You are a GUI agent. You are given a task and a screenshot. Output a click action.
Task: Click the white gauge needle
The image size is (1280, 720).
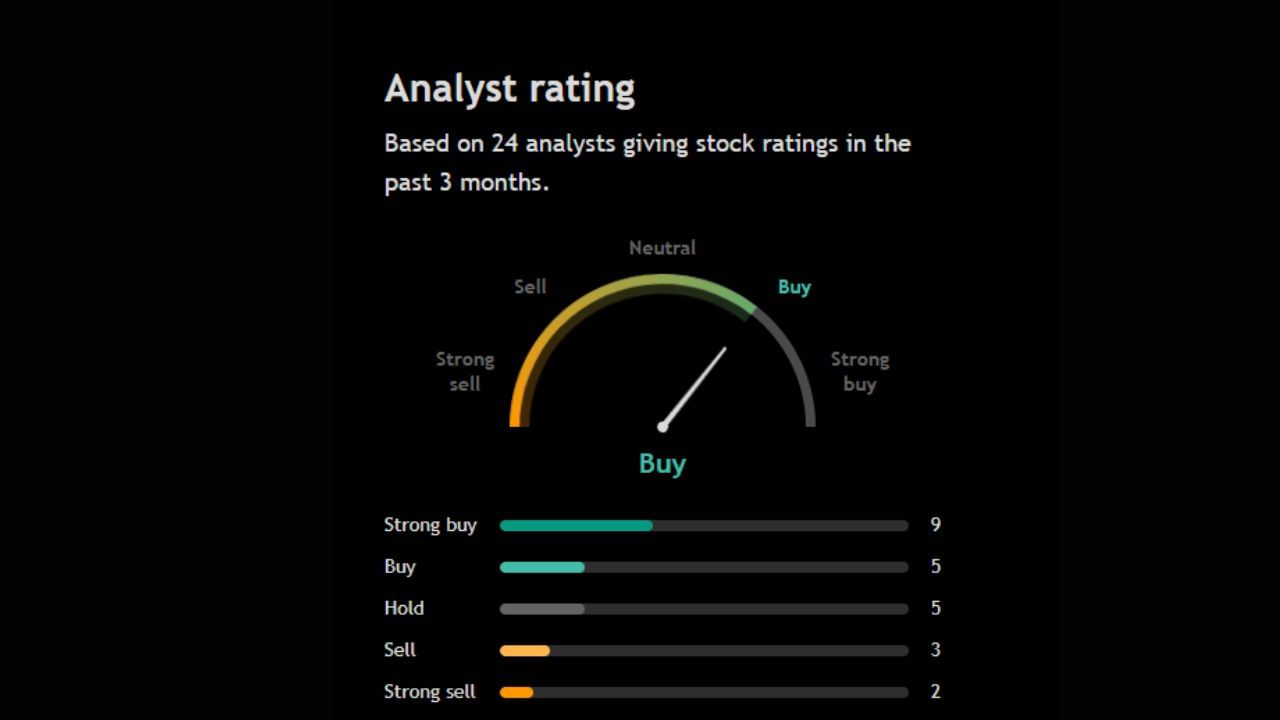point(695,386)
